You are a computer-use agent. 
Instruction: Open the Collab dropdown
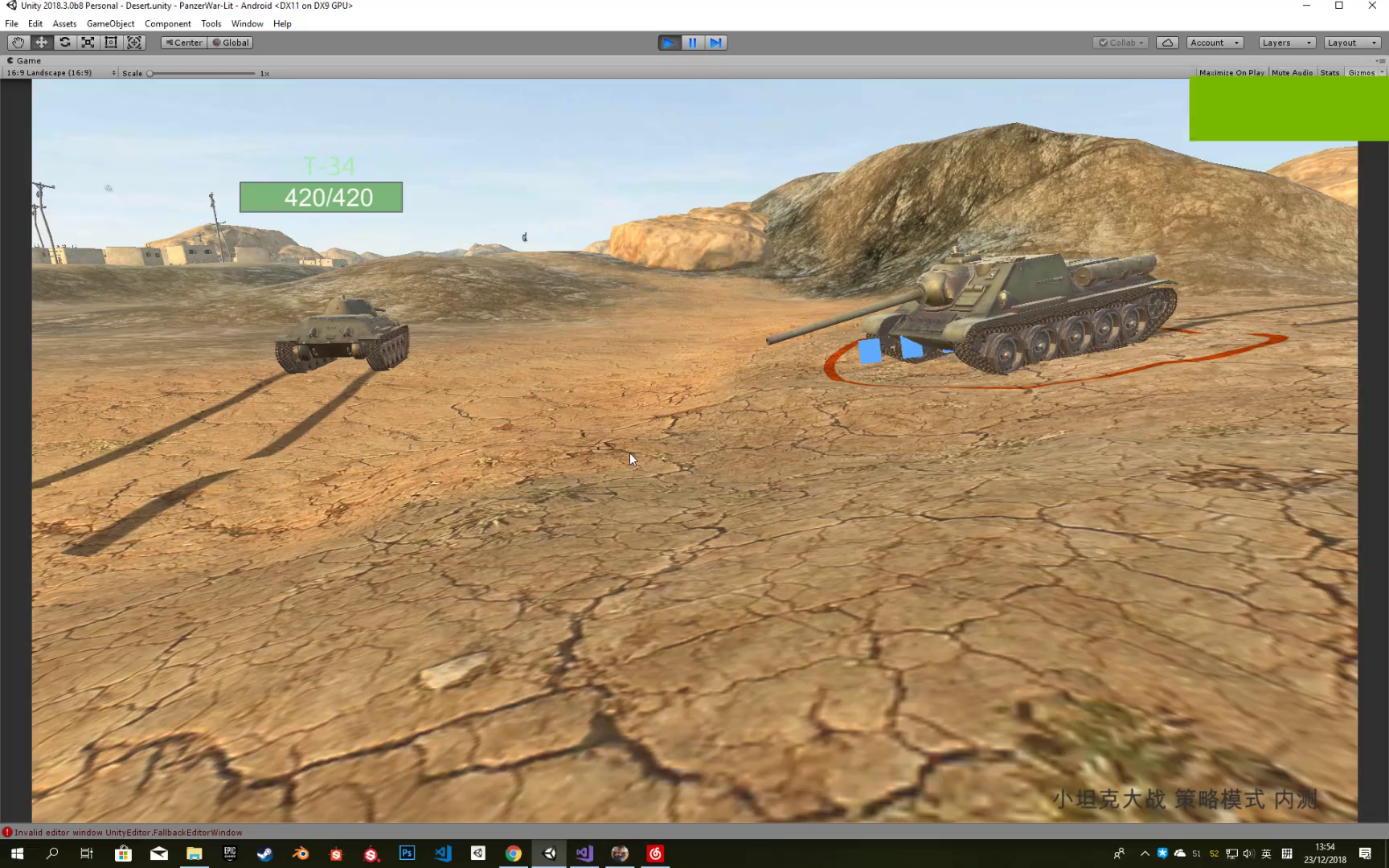click(1121, 43)
